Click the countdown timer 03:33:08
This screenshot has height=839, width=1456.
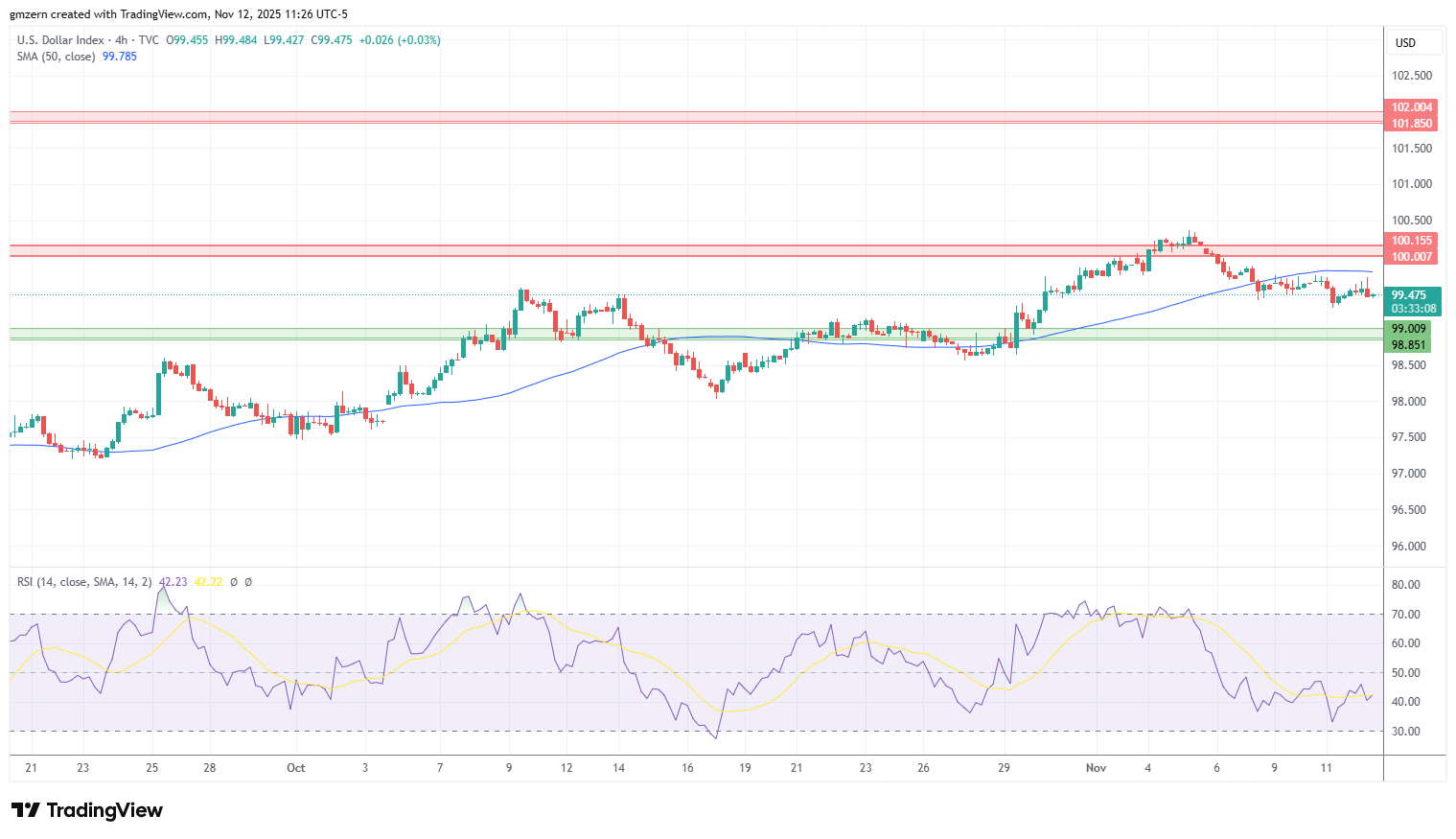tap(1414, 309)
